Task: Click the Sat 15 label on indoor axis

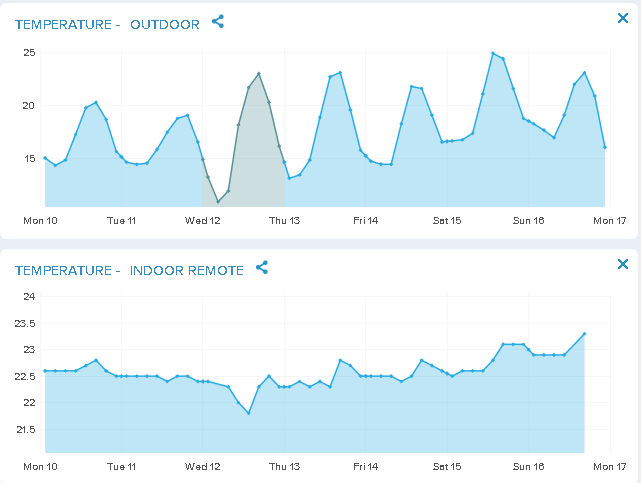Action: coord(447,466)
